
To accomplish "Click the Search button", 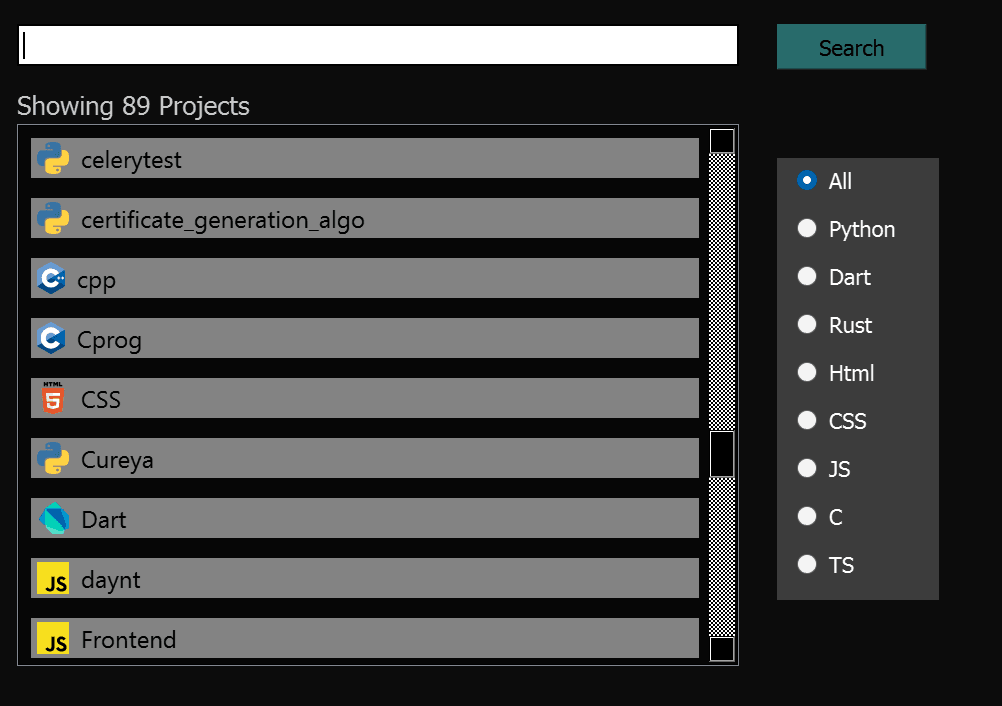I will coord(851,47).
